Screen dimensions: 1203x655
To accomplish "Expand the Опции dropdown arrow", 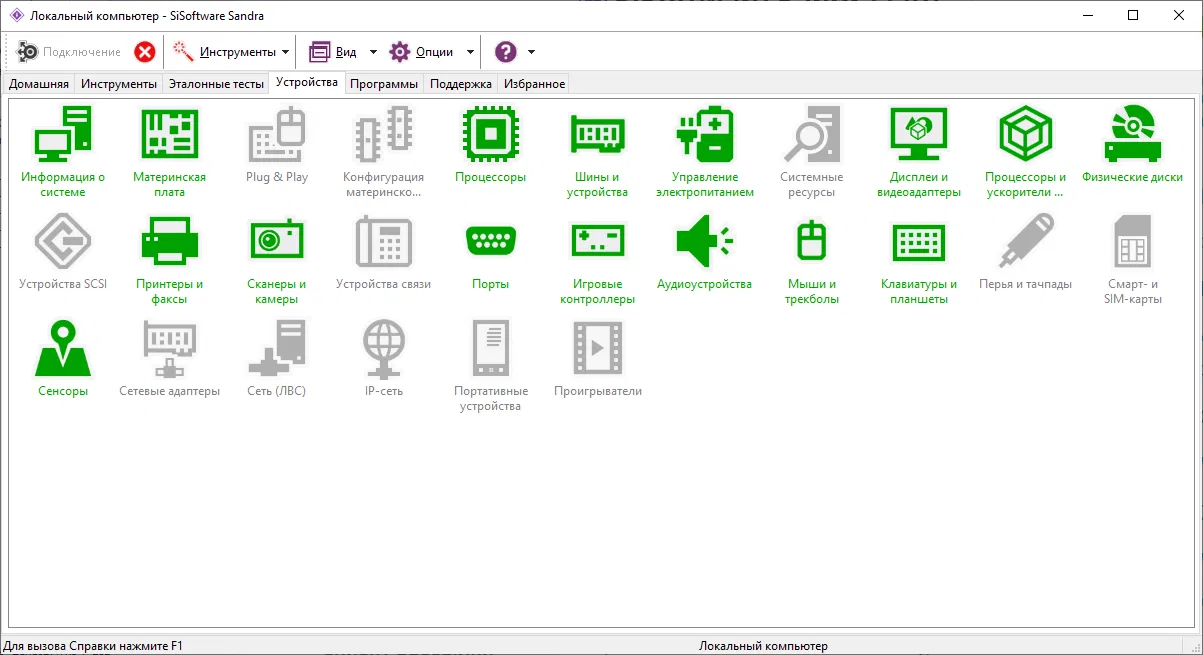I will click(x=470, y=52).
